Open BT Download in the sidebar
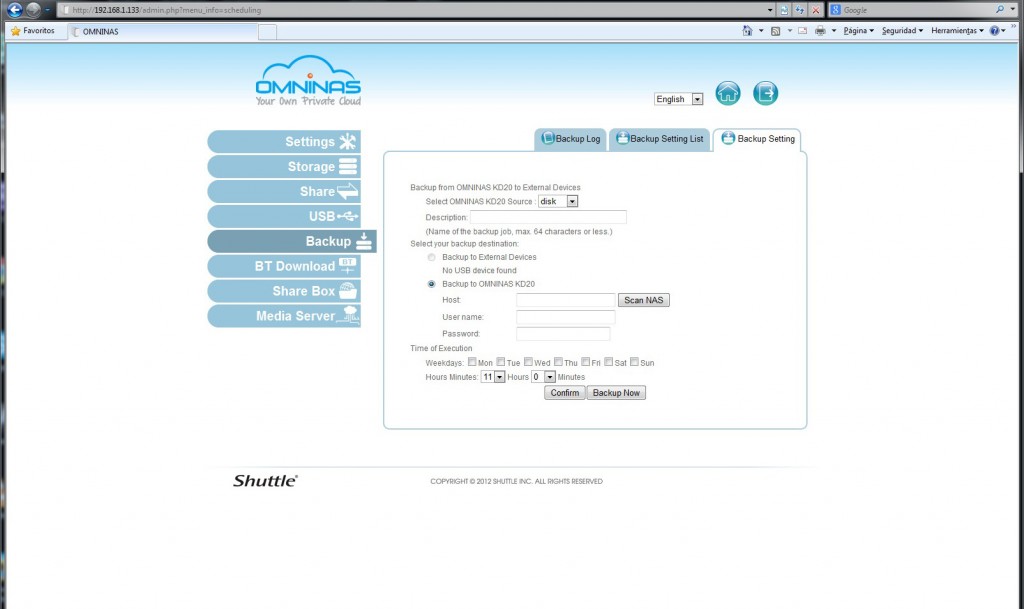This screenshot has width=1024, height=609. [x=284, y=266]
